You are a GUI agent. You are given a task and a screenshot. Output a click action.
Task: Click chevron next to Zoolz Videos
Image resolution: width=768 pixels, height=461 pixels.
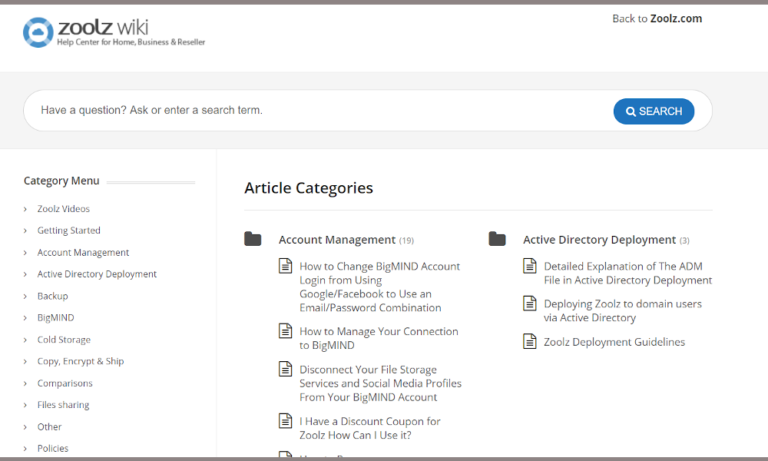click(x=25, y=209)
